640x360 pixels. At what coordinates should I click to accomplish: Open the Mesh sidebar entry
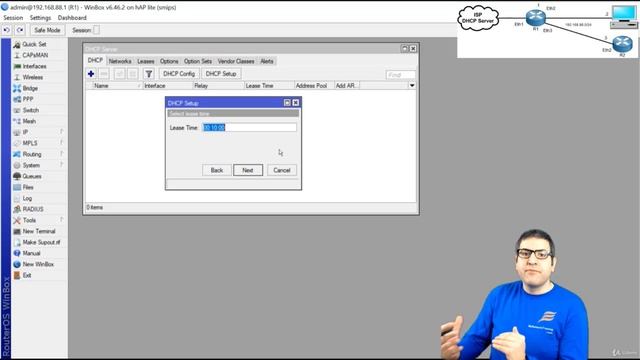(29, 121)
